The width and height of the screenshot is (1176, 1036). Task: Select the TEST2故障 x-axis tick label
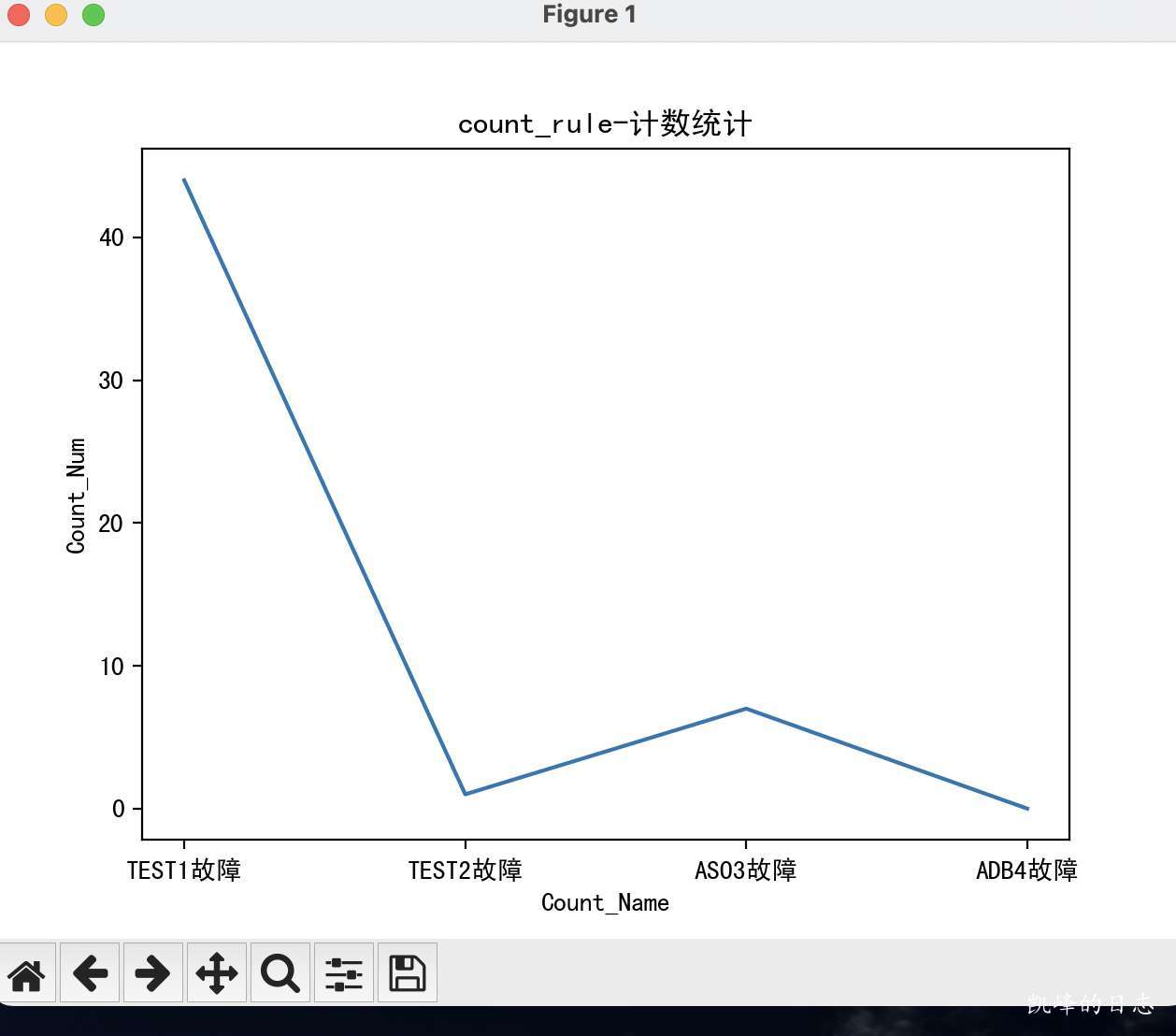pyautogui.click(x=465, y=871)
